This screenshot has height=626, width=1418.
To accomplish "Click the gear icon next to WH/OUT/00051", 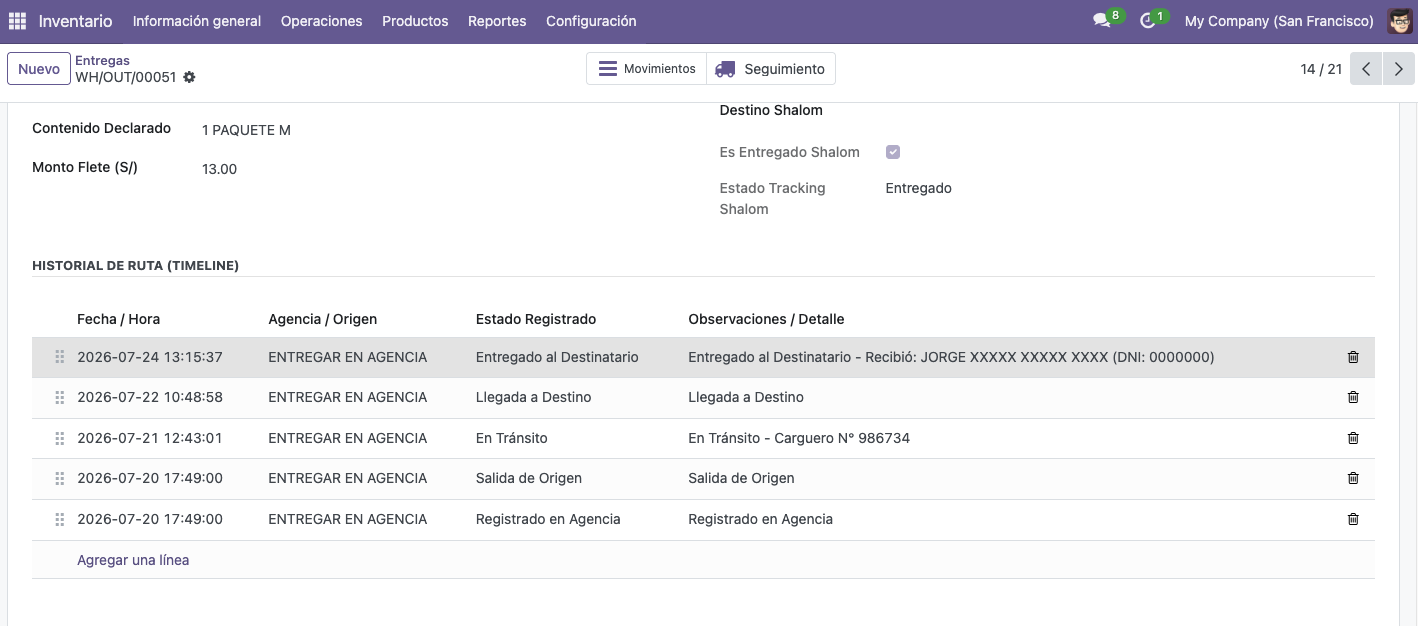I will click(189, 77).
